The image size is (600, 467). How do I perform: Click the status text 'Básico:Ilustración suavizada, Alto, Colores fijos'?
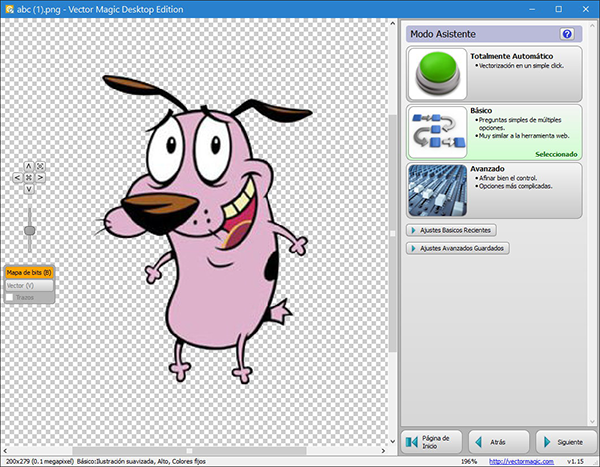[x=141, y=461]
